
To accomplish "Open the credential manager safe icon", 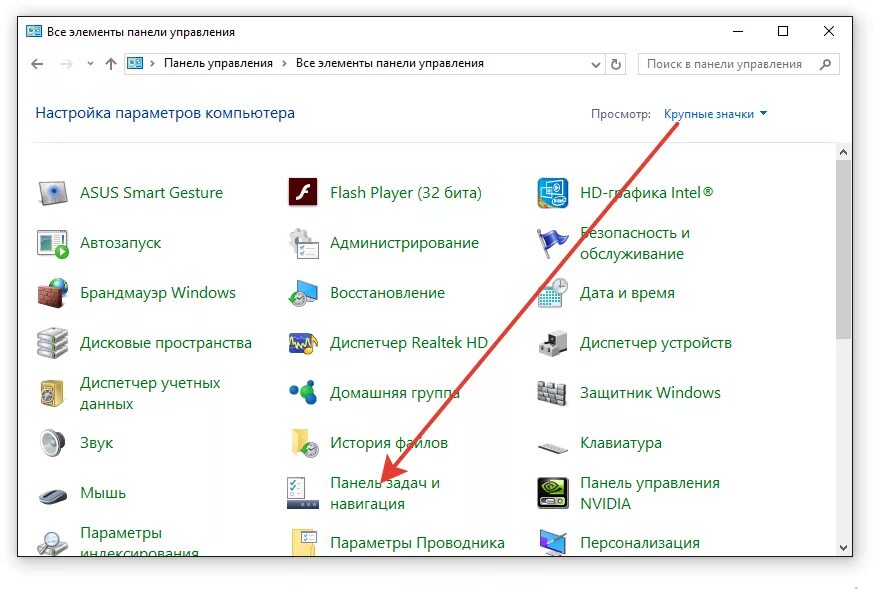I will tap(52, 393).
